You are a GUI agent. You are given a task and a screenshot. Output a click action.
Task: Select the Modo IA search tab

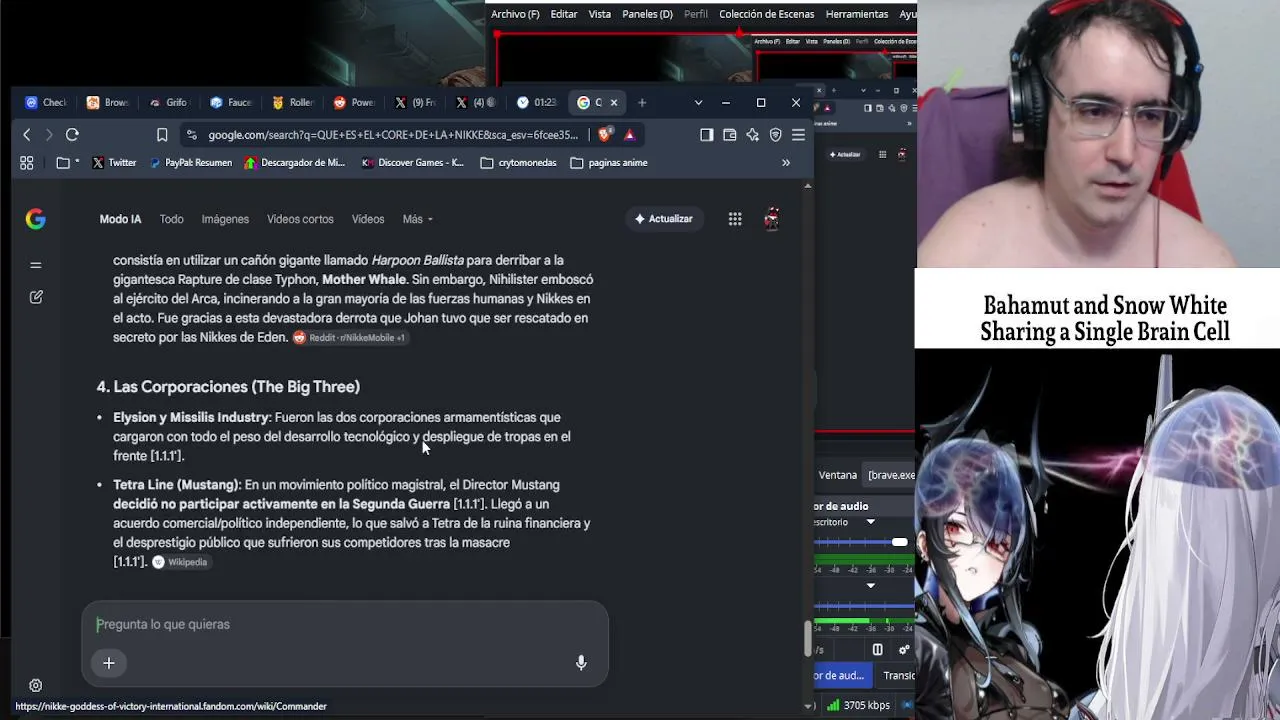coord(120,219)
